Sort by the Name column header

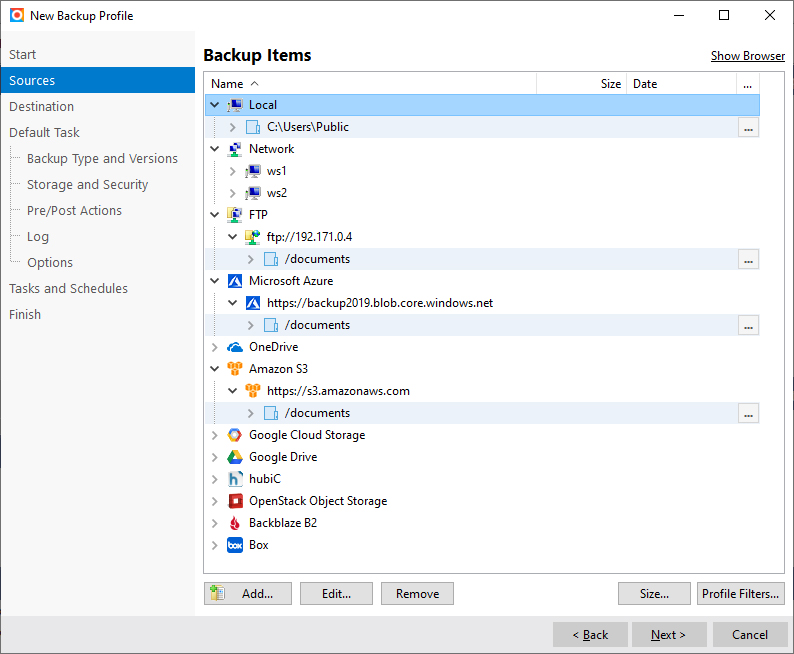coord(228,84)
